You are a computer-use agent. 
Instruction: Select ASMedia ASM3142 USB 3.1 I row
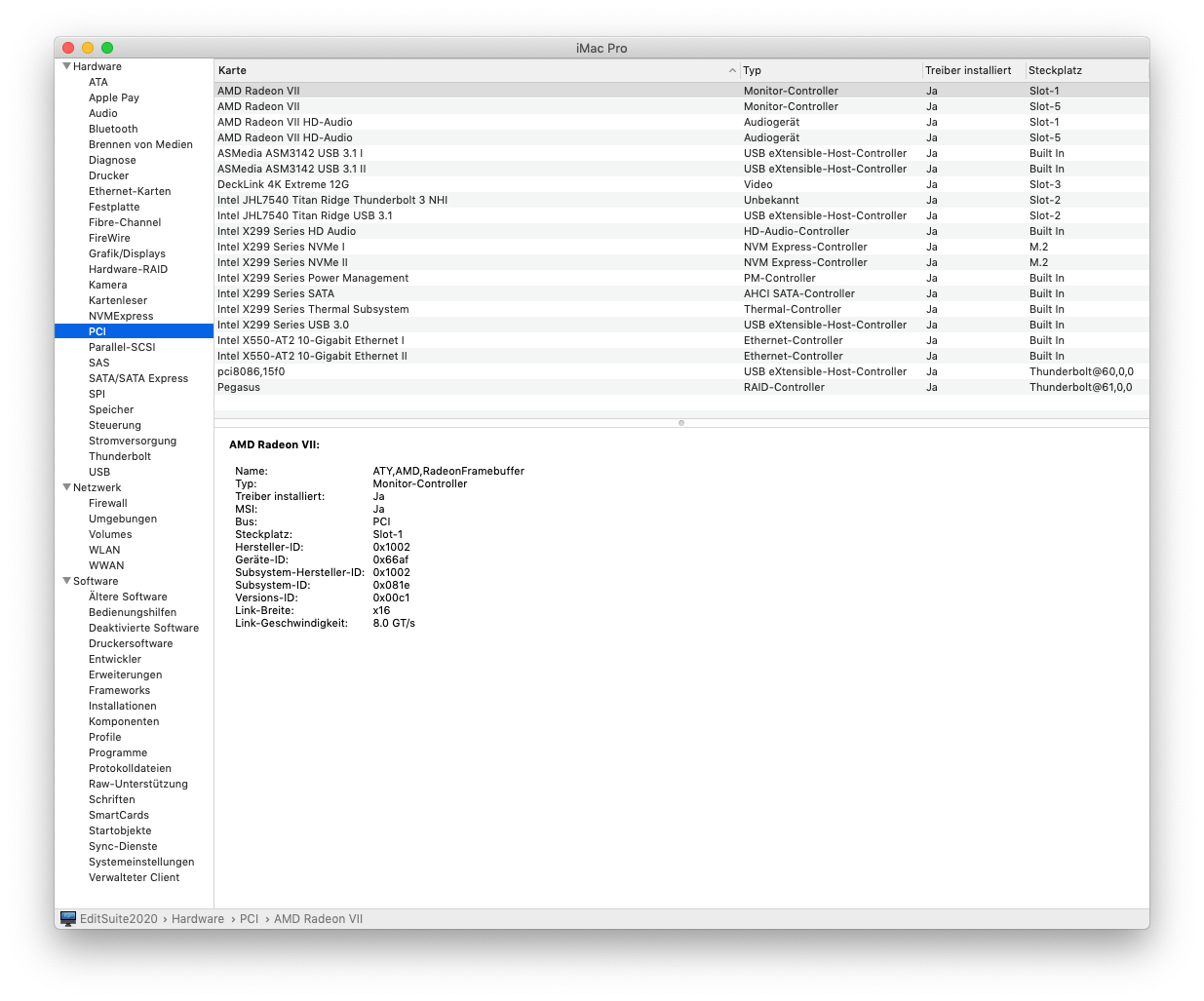tap(681, 153)
